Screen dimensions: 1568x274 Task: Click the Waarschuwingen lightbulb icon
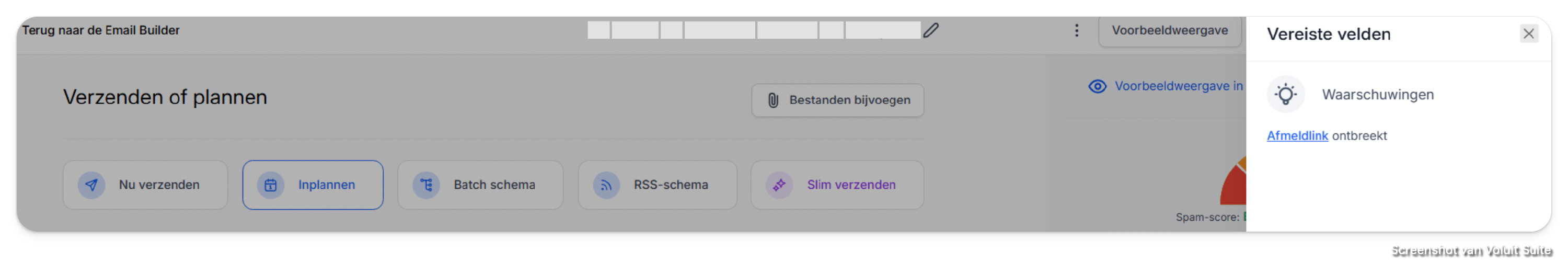pyautogui.click(x=1286, y=94)
